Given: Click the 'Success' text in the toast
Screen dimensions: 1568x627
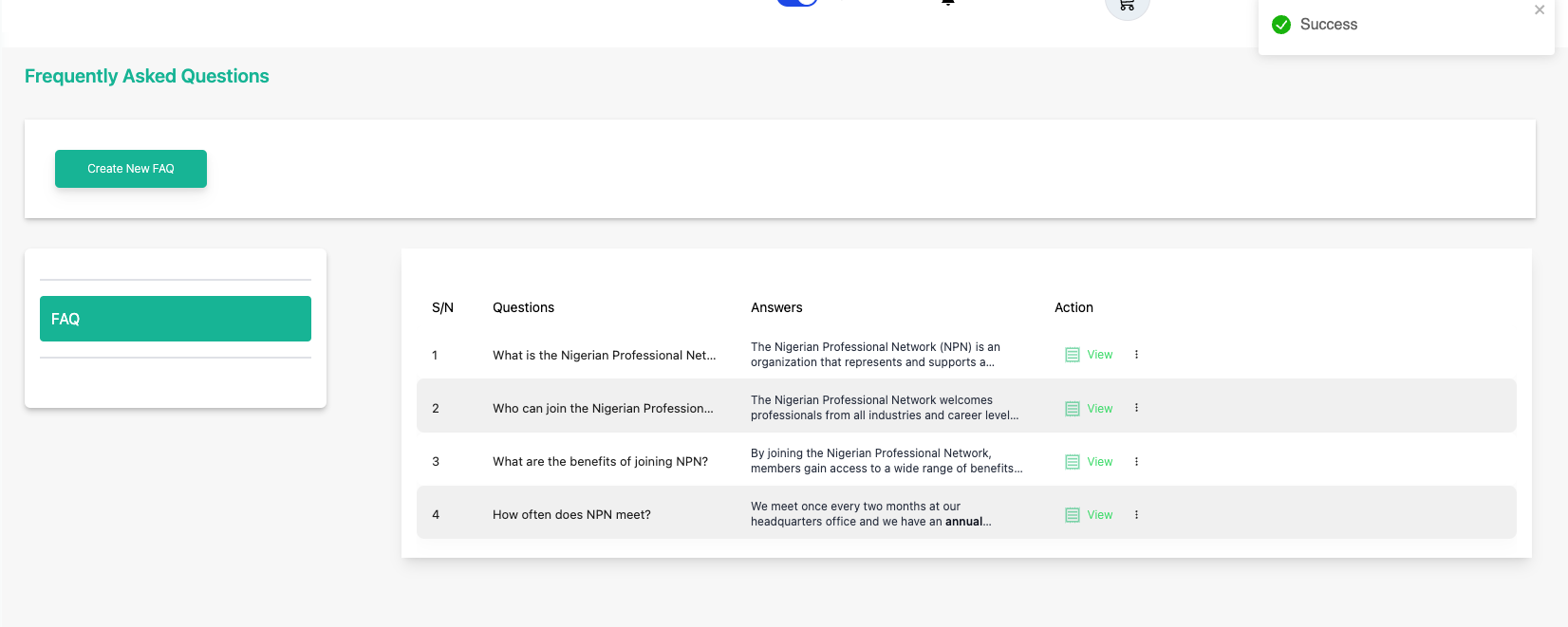Looking at the screenshot, I should point(1329,25).
